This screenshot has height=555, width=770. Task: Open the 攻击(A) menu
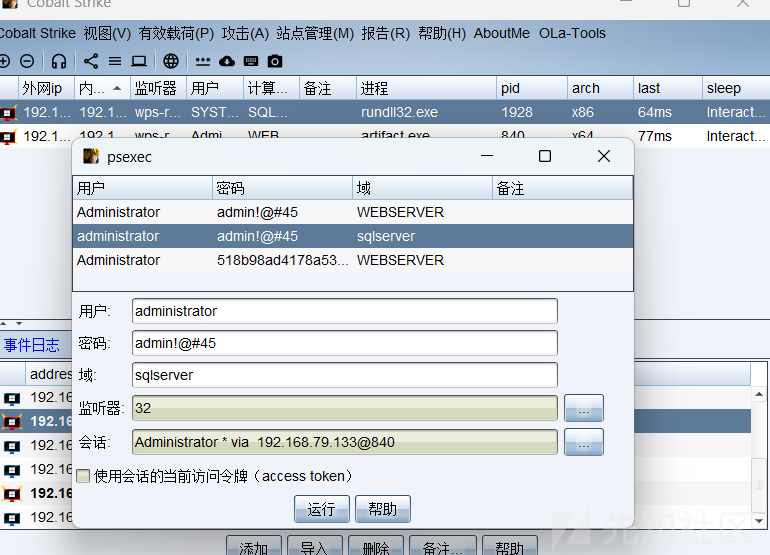point(245,33)
